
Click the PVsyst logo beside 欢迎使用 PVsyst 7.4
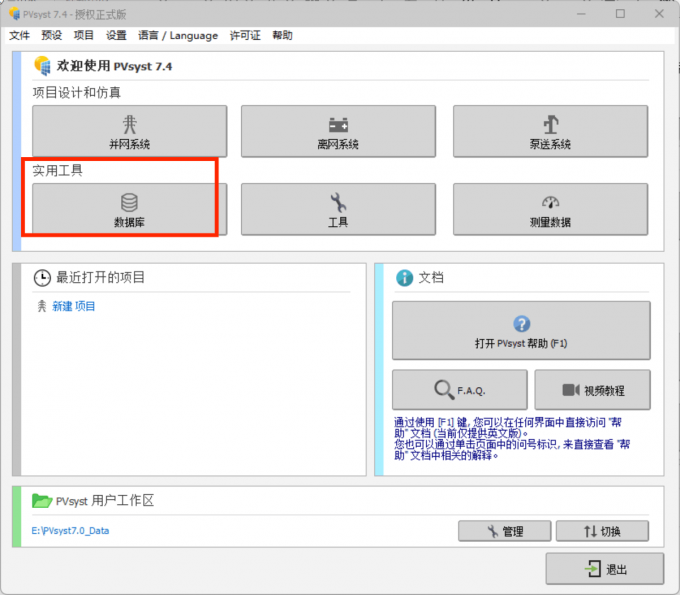(x=42, y=66)
